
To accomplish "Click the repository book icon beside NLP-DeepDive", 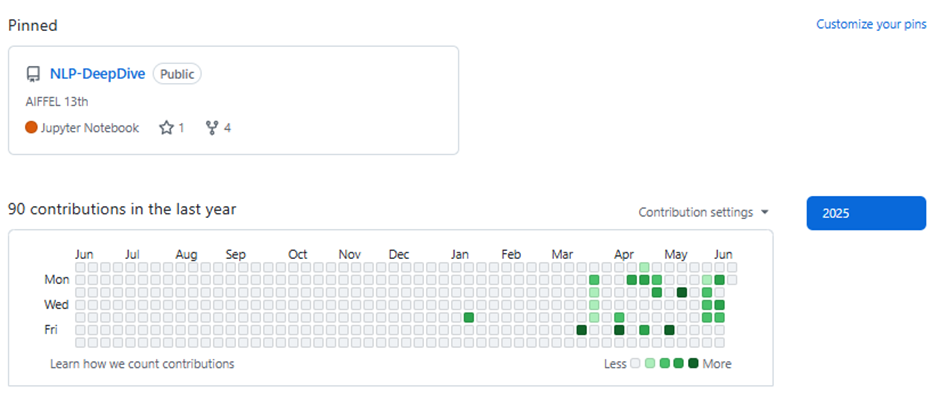I will tap(33, 74).
